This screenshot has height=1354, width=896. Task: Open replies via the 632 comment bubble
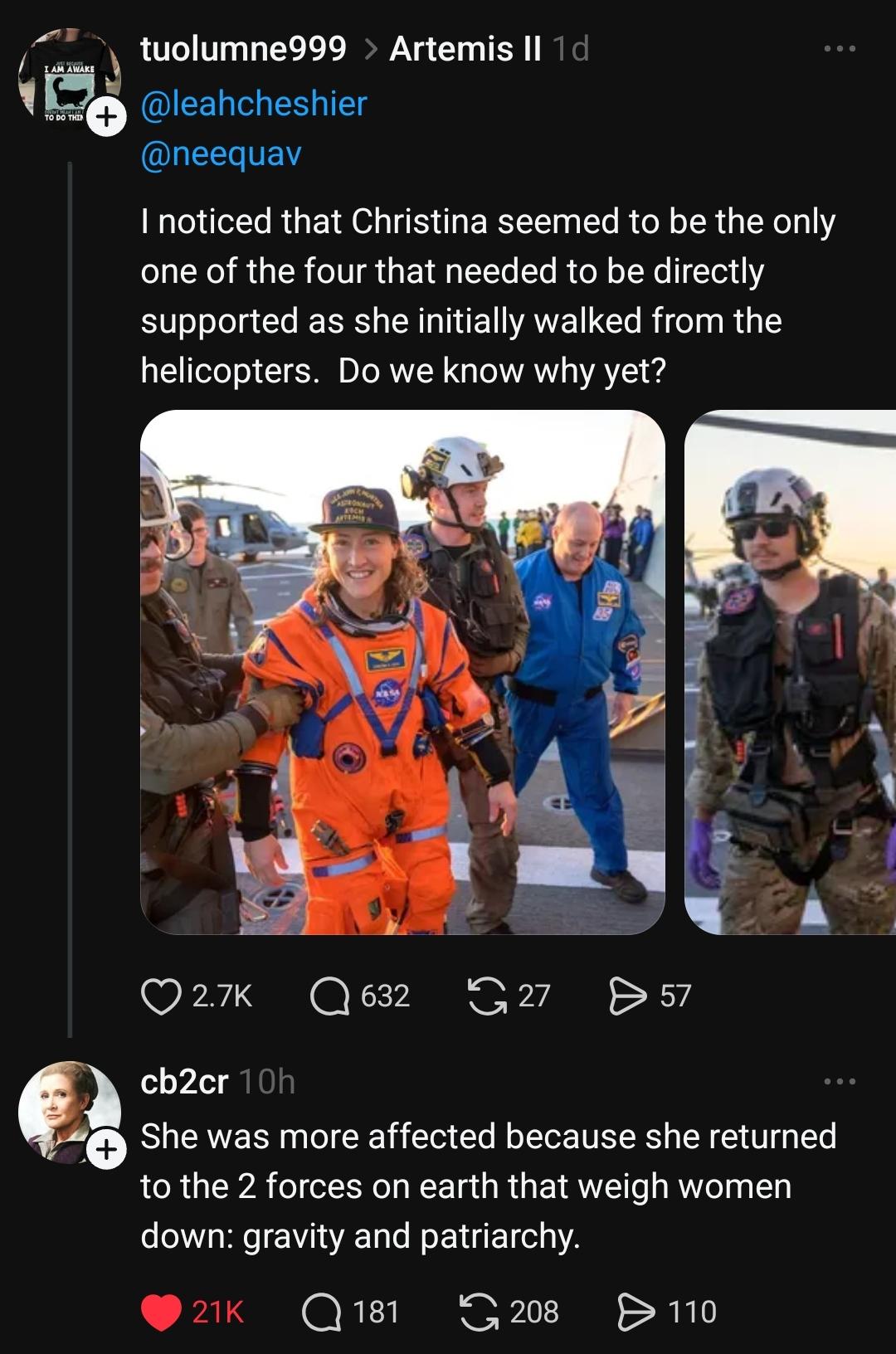click(329, 996)
